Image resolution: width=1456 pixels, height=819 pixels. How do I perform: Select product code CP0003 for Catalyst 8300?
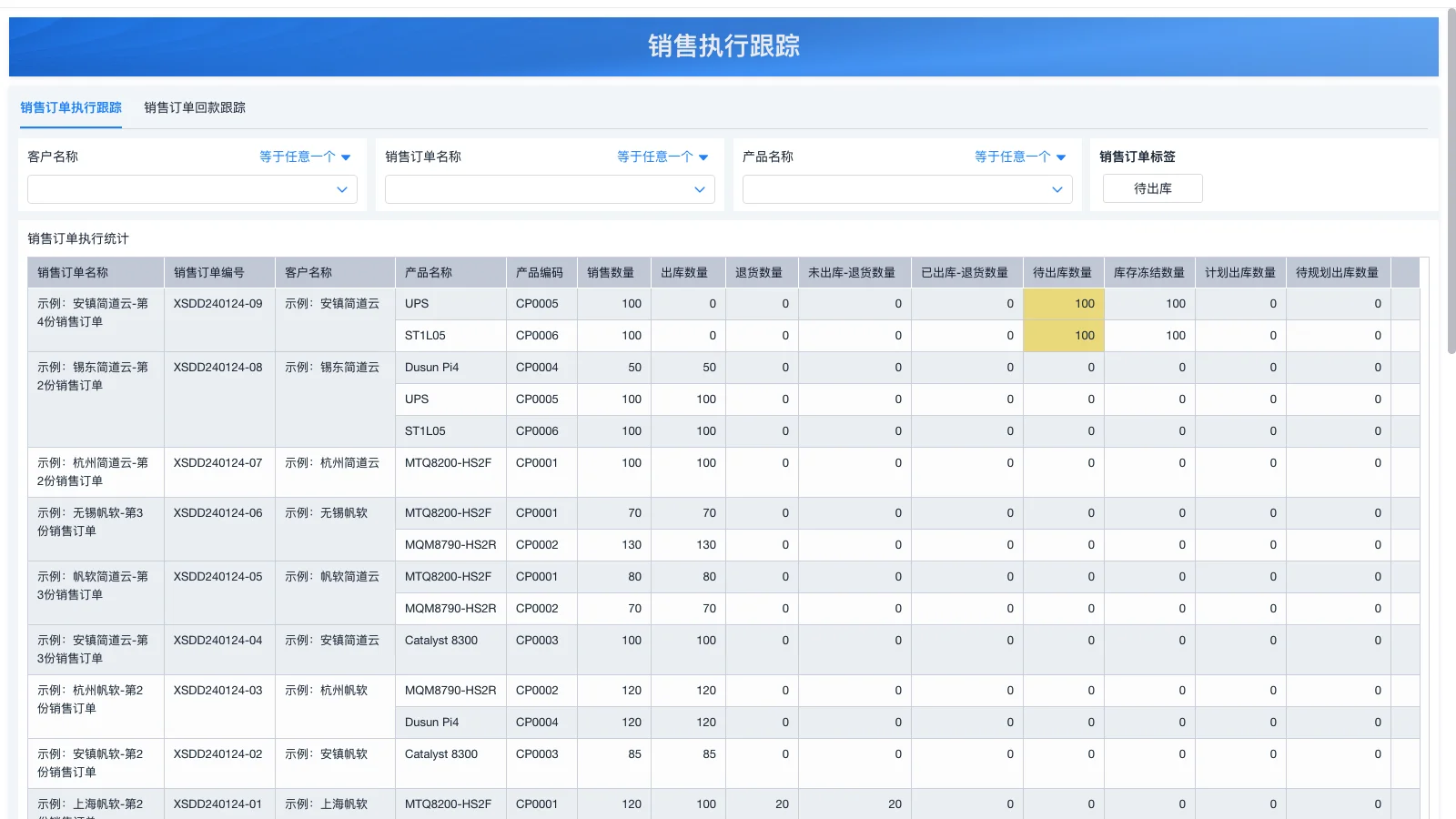point(539,640)
